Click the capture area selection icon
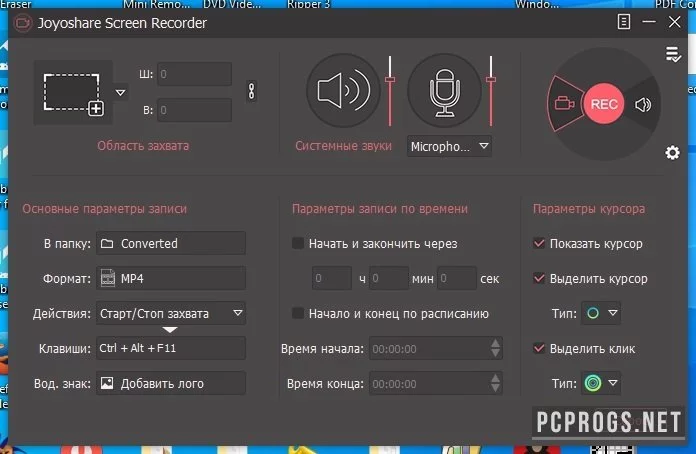This screenshot has width=696, height=454. point(73,94)
